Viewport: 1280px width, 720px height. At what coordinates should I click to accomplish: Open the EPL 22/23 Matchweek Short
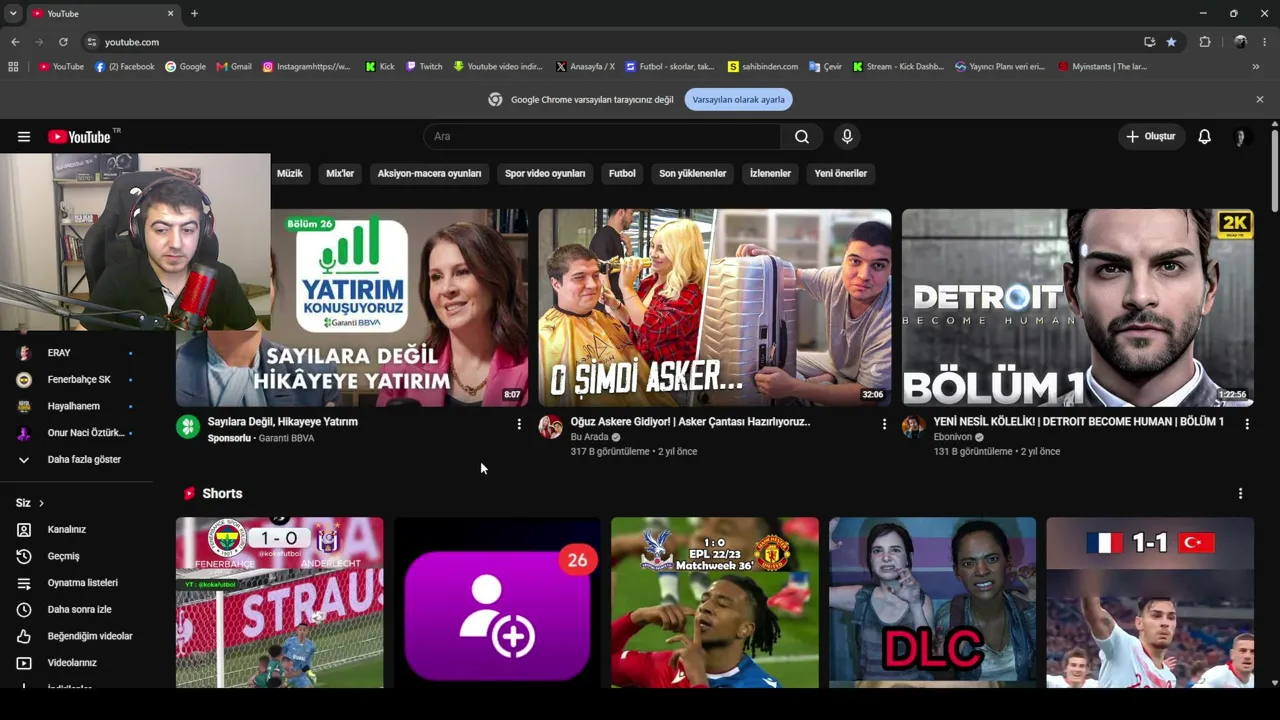(x=715, y=603)
